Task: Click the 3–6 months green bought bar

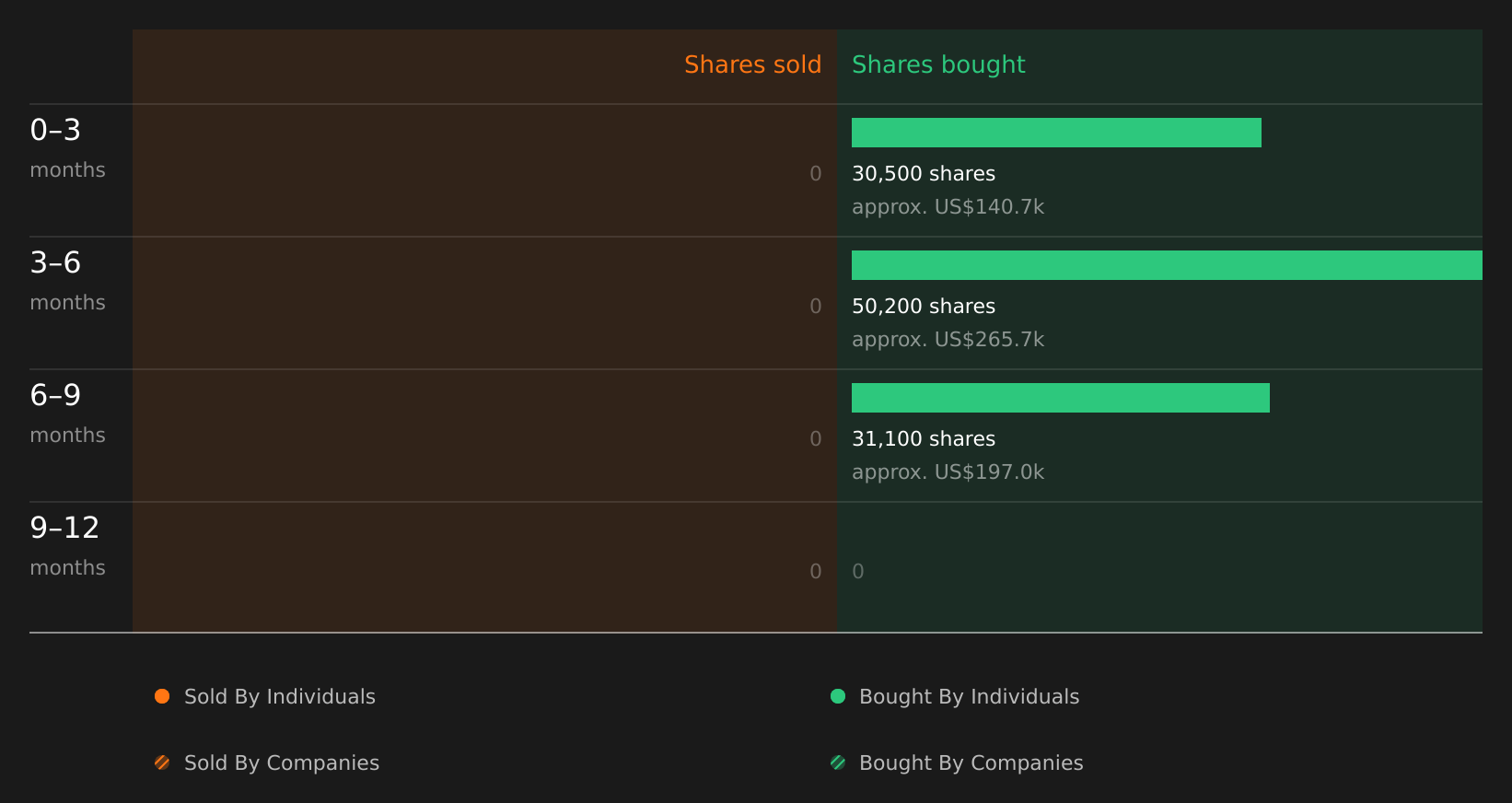Action: [1167, 265]
